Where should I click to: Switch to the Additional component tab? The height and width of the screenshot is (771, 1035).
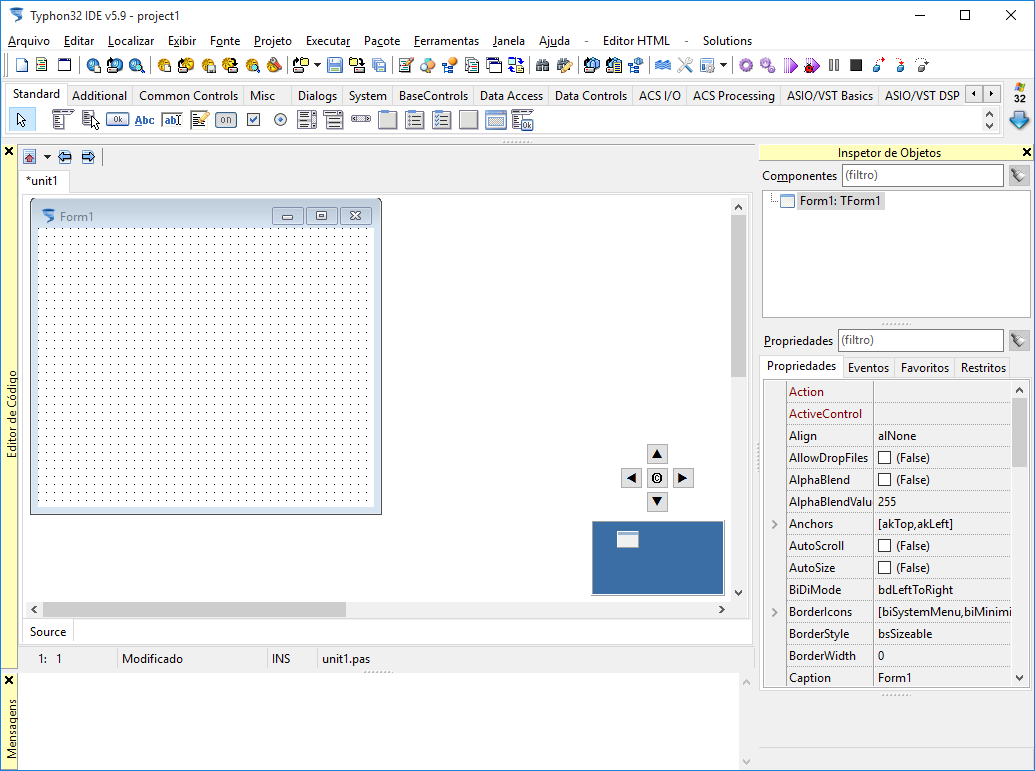[x=99, y=96]
